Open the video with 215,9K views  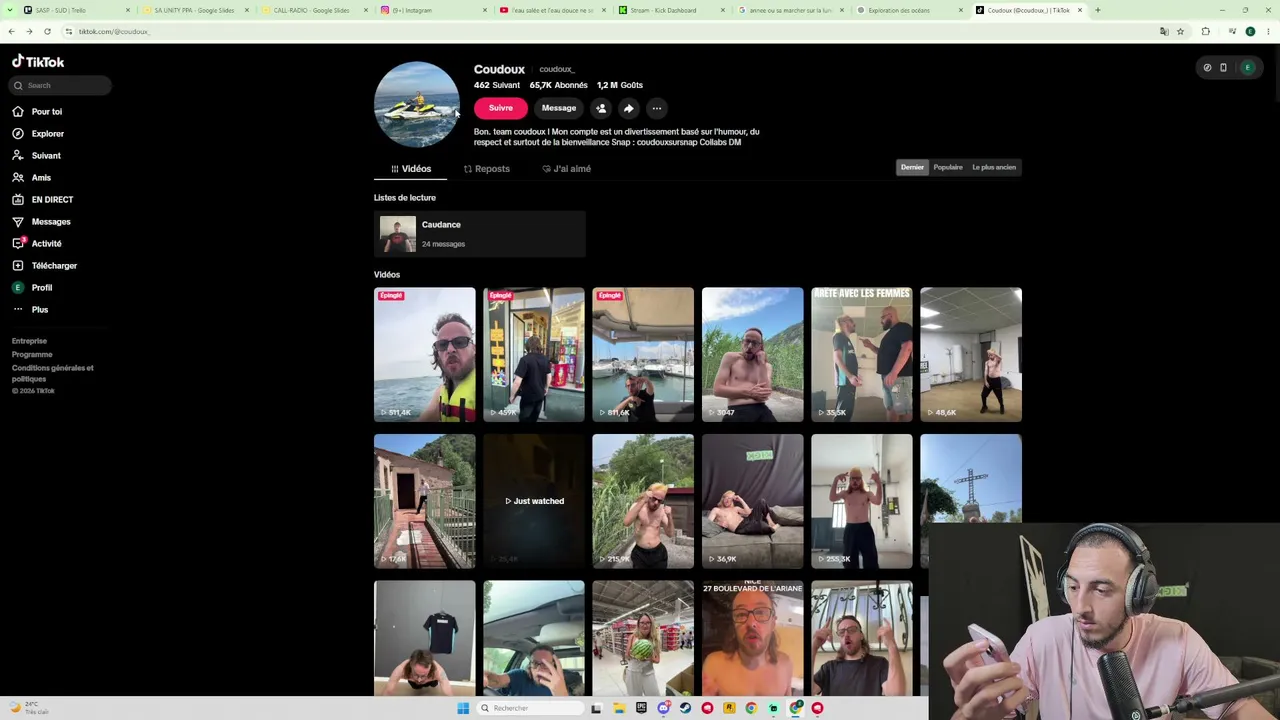(x=643, y=501)
